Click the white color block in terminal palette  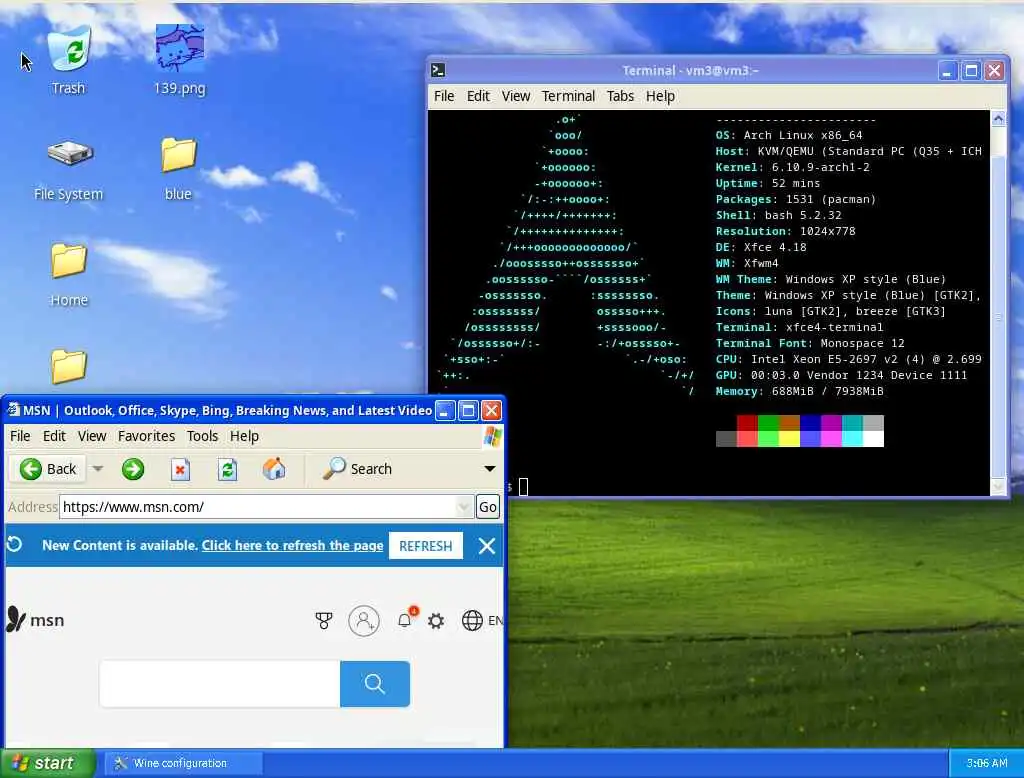873,439
